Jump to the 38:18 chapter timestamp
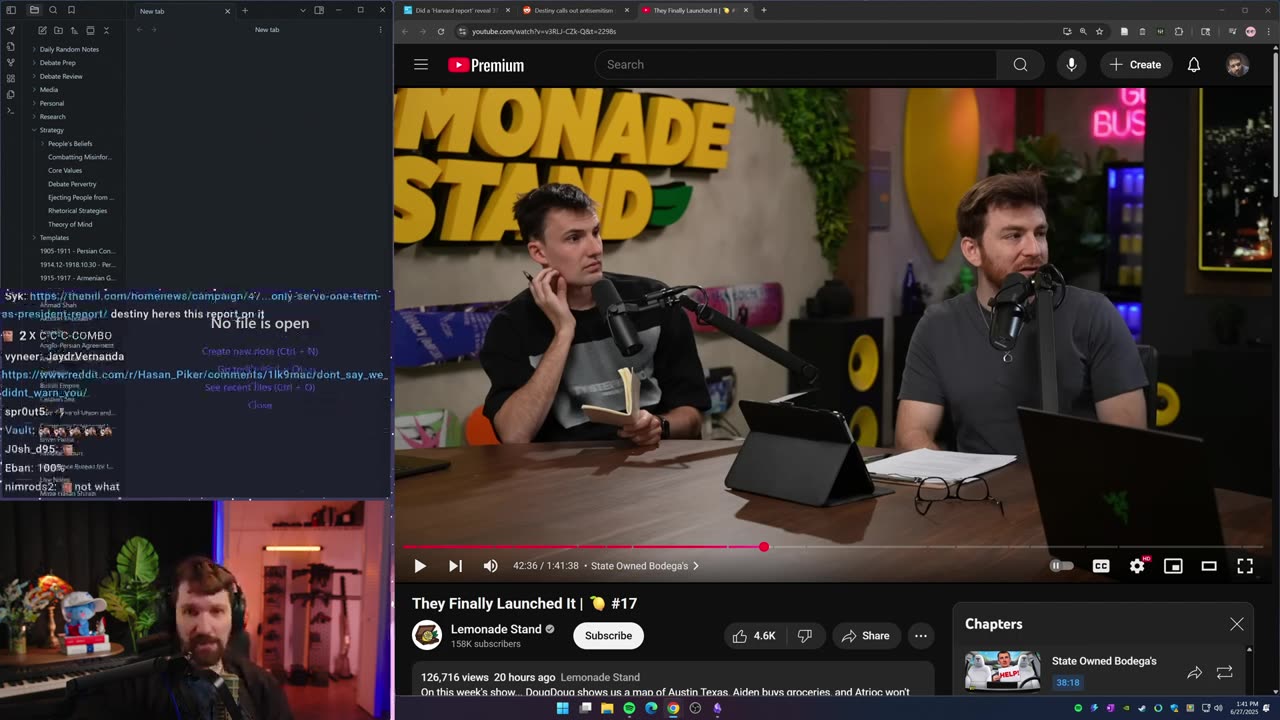Viewport: 1280px width, 720px height. click(1068, 682)
